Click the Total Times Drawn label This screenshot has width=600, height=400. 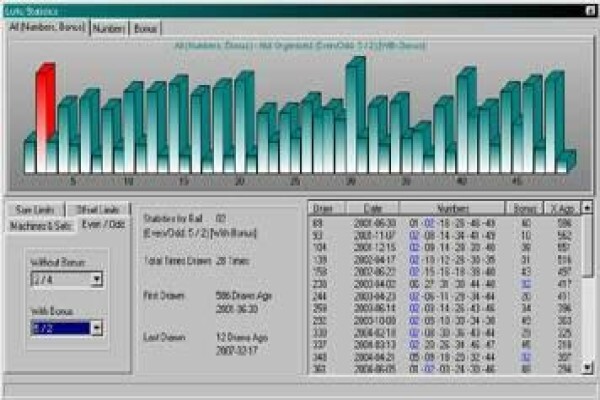178,261
